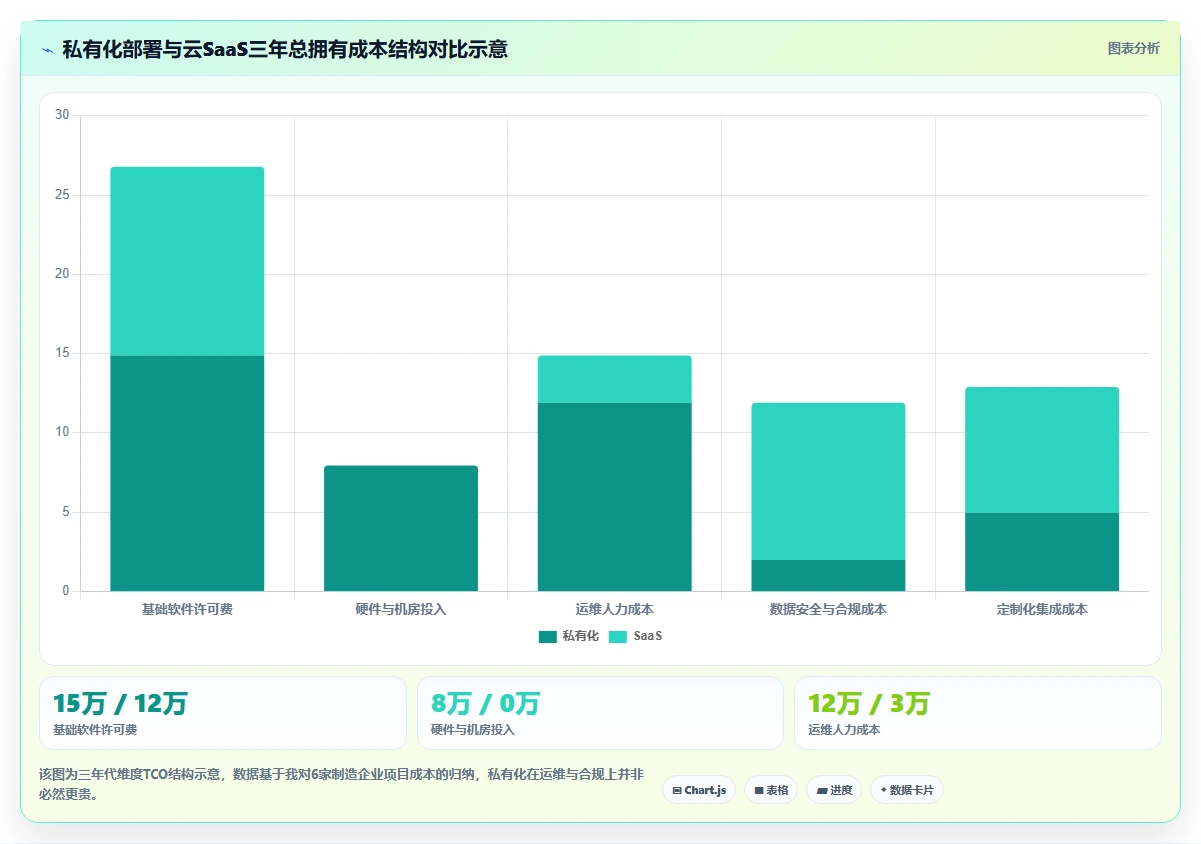Image resolution: width=1201 pixels, height=844 pixels.
Task: Click the 私有化 segment of 运维人力成本 bar
Action: 615,497
